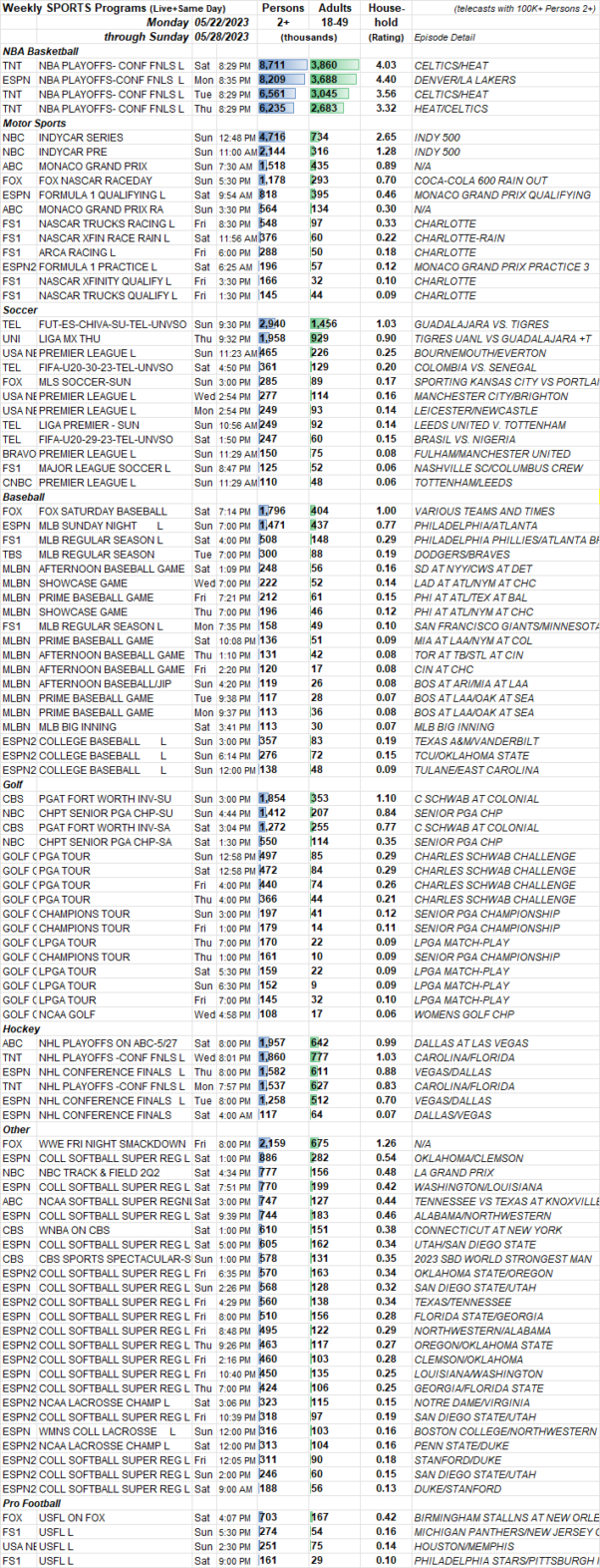Click the 'HEAT/CELTICS' episode detail
Viewport: 600px width, 1568px height.
click(x=447, y=109)
